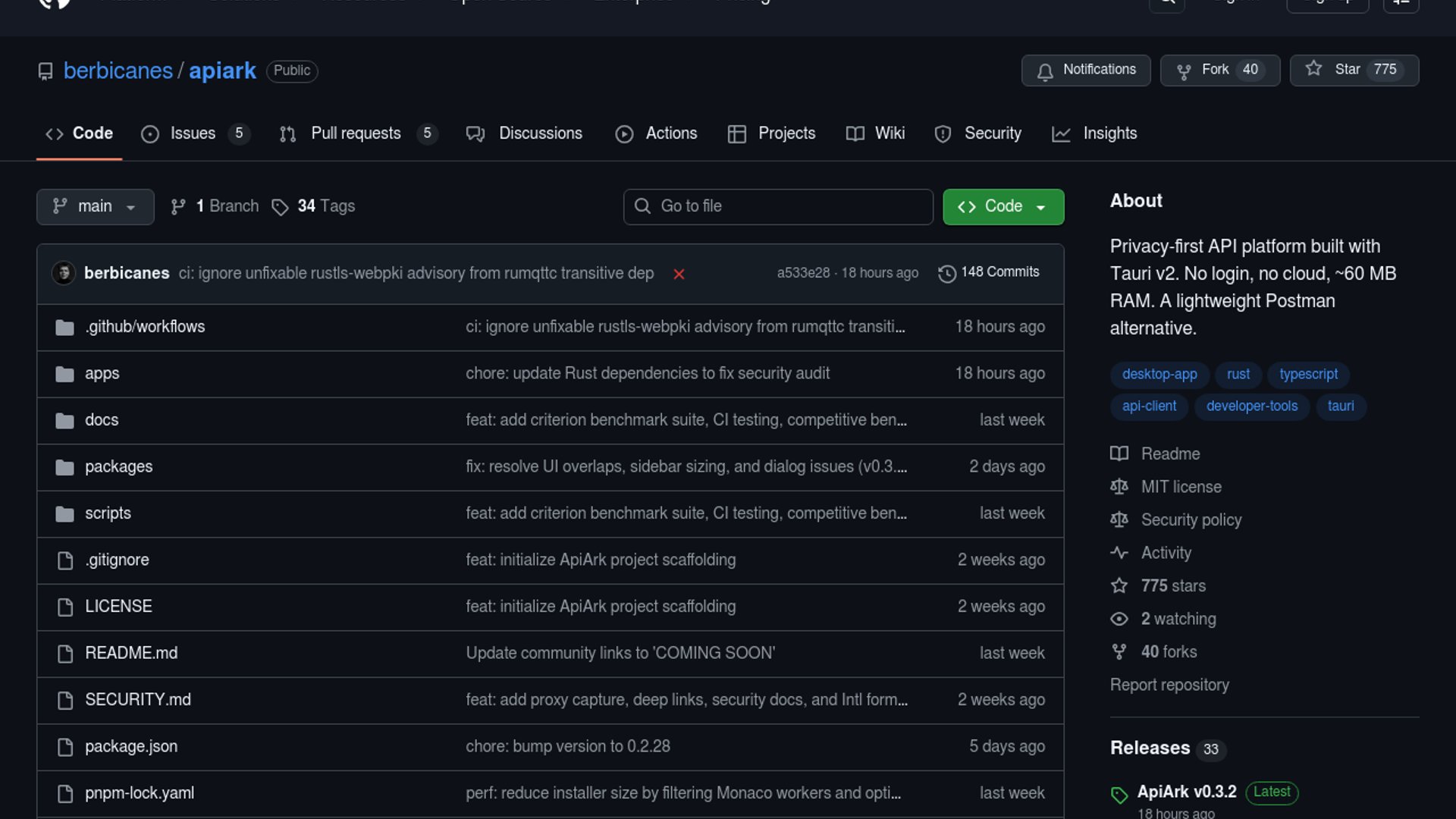Click the typescript topic tag
Viewport: 1456px width, 819px height.
(x=1307, y=374)
